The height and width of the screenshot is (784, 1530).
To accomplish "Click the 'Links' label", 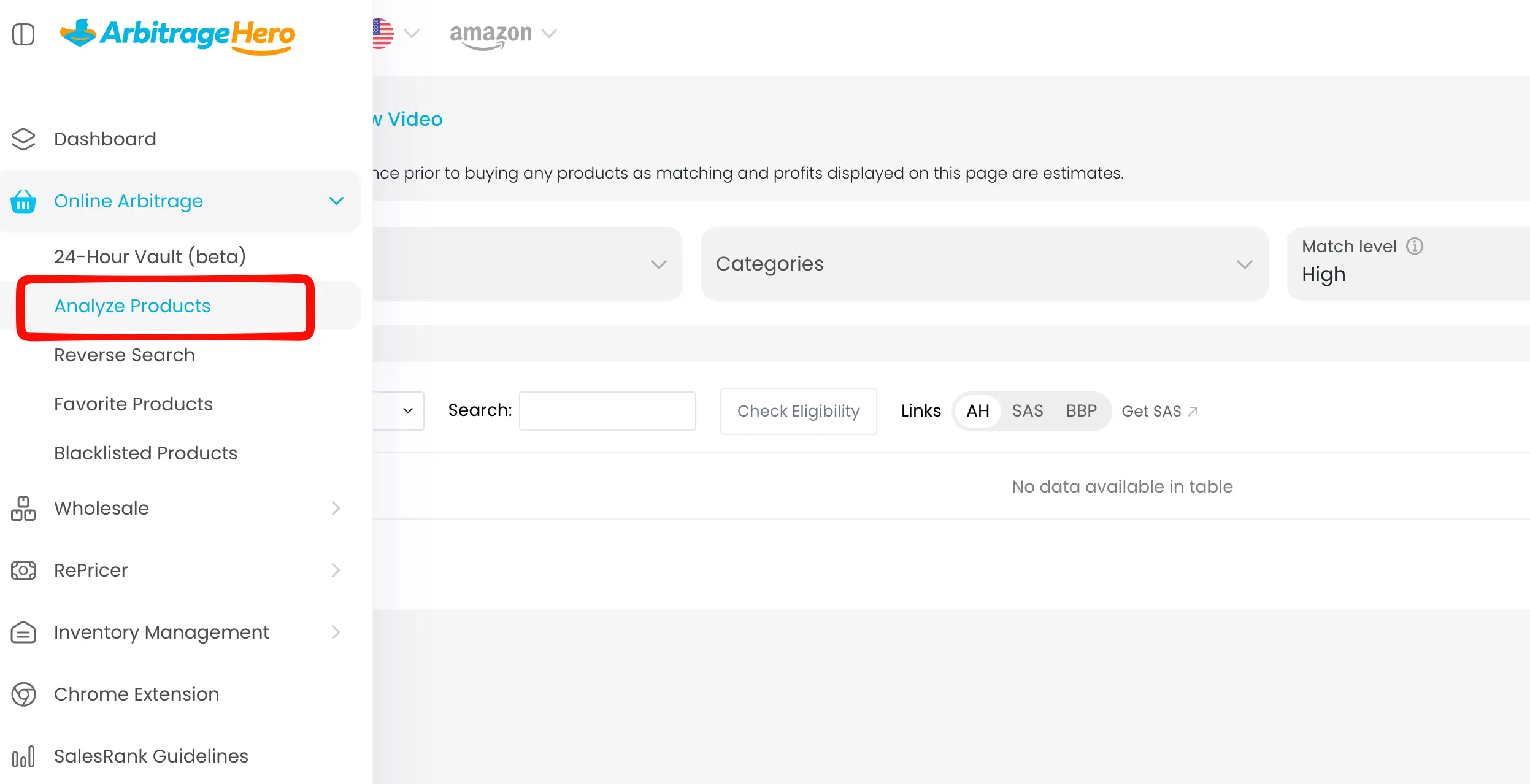I will pyautogui.click(x=921, y=410).
